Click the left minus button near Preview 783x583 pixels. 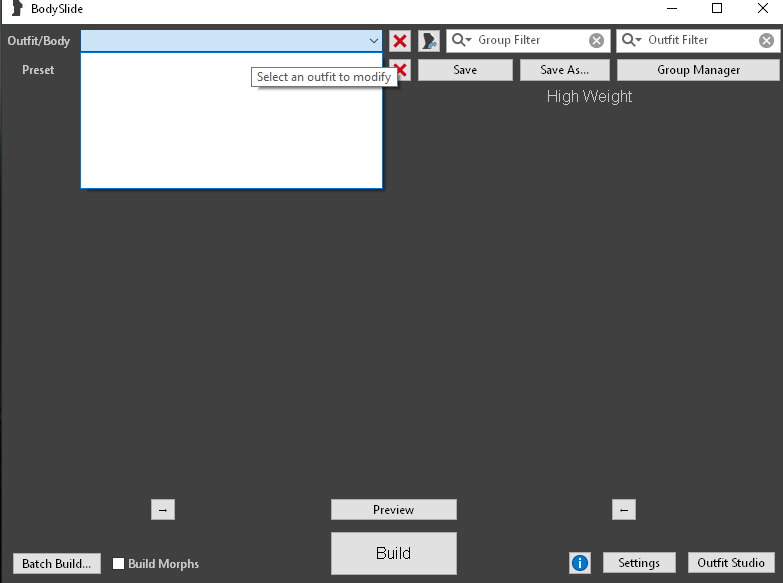[x=163, y=510]
